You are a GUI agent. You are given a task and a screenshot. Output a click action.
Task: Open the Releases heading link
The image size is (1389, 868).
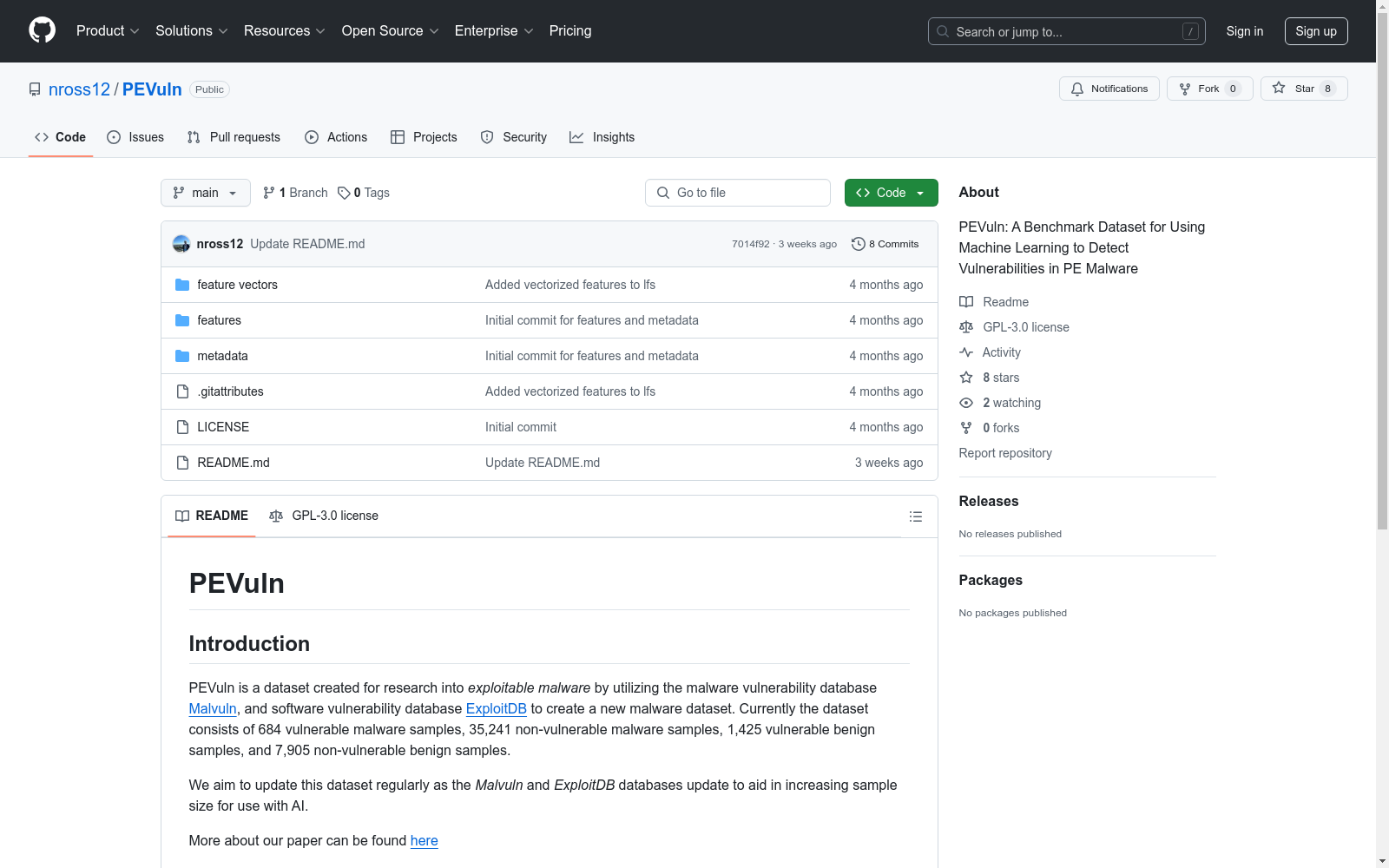point(989,501)
